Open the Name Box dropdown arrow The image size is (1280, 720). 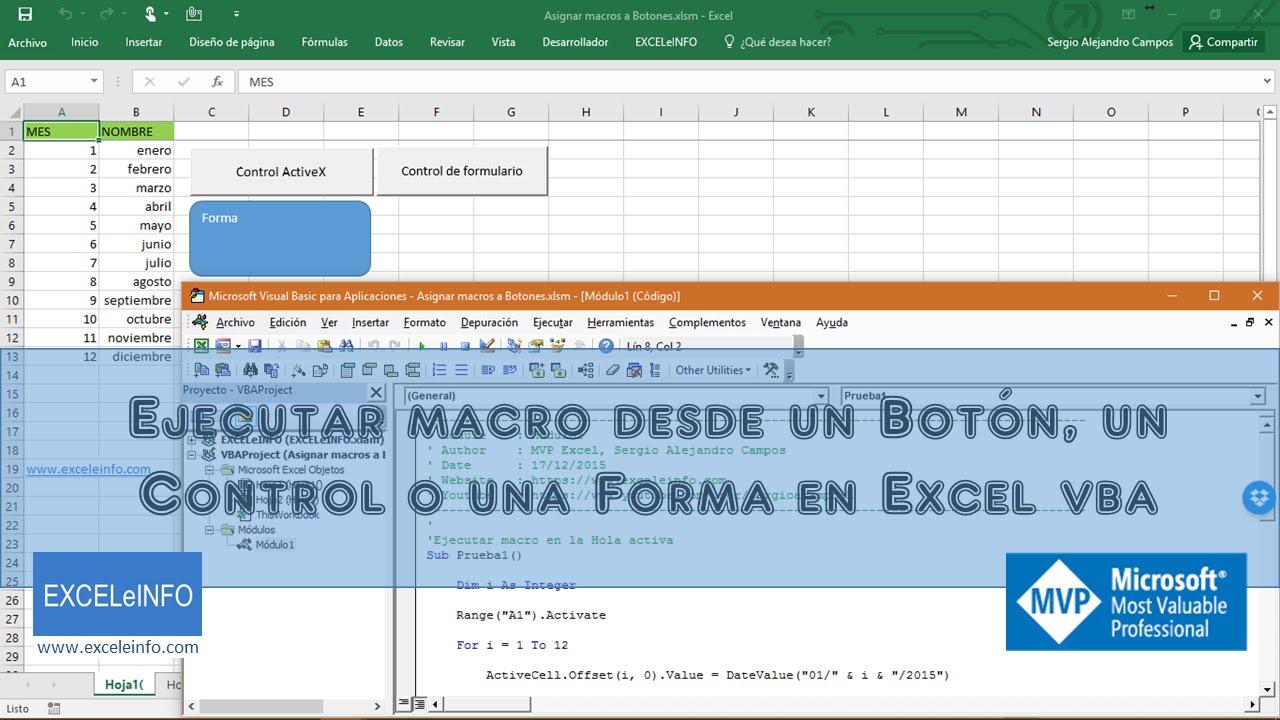94,82
